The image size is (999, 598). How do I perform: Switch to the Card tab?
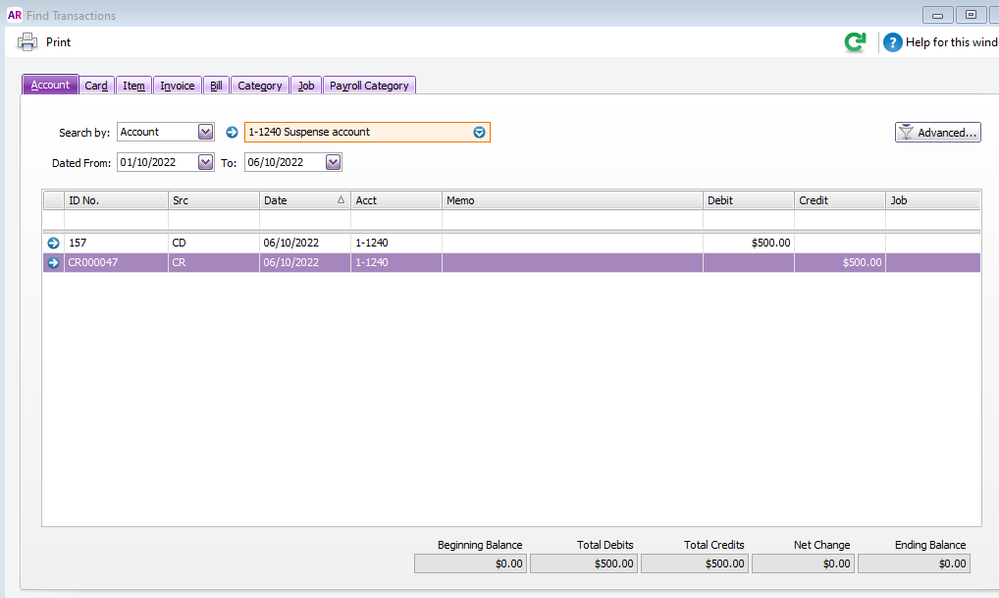[96, 86]
